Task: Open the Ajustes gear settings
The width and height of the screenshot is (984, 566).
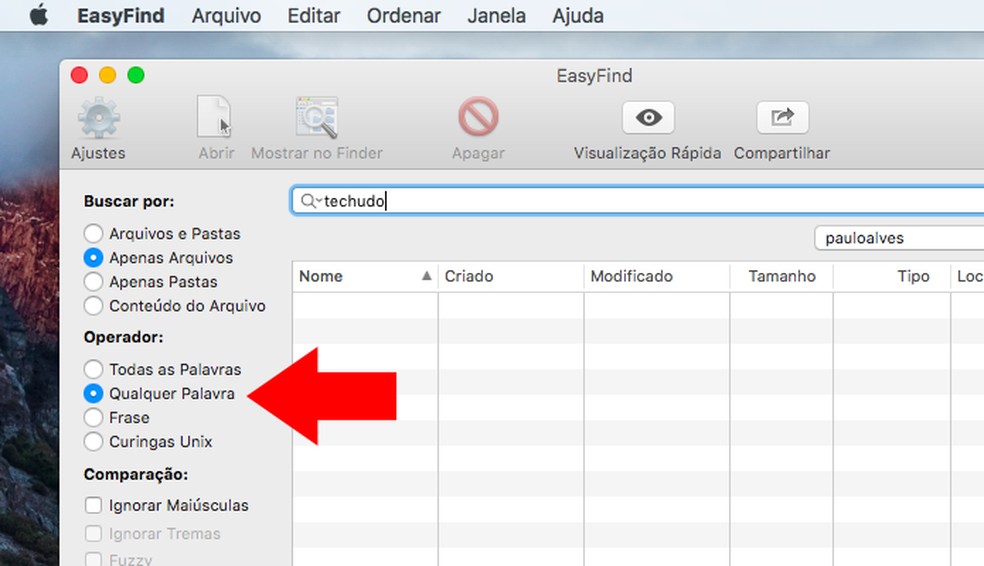Action: tap(99, 117)
